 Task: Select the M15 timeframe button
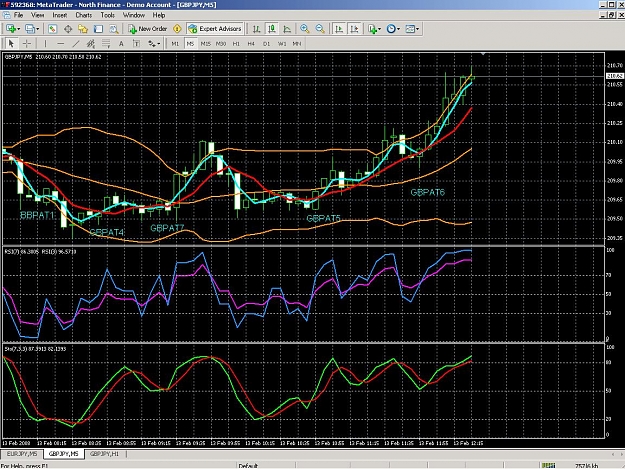coord(206,43)
